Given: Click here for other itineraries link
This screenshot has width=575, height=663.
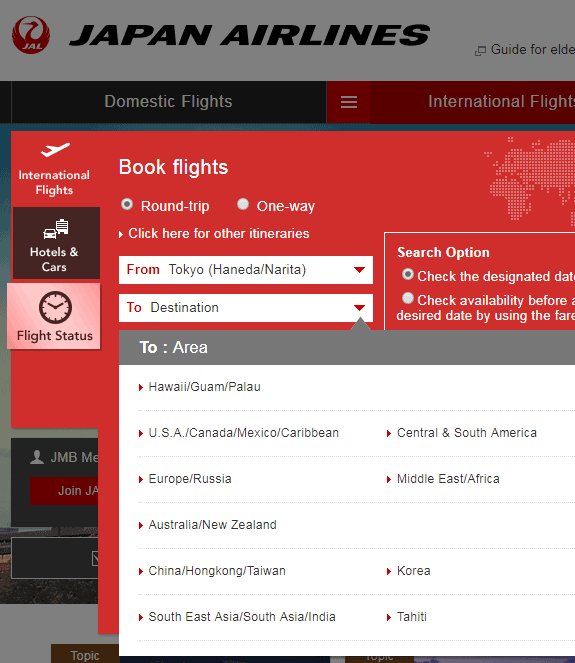Looking at the screenshot, I should click(x=214, y=234).
